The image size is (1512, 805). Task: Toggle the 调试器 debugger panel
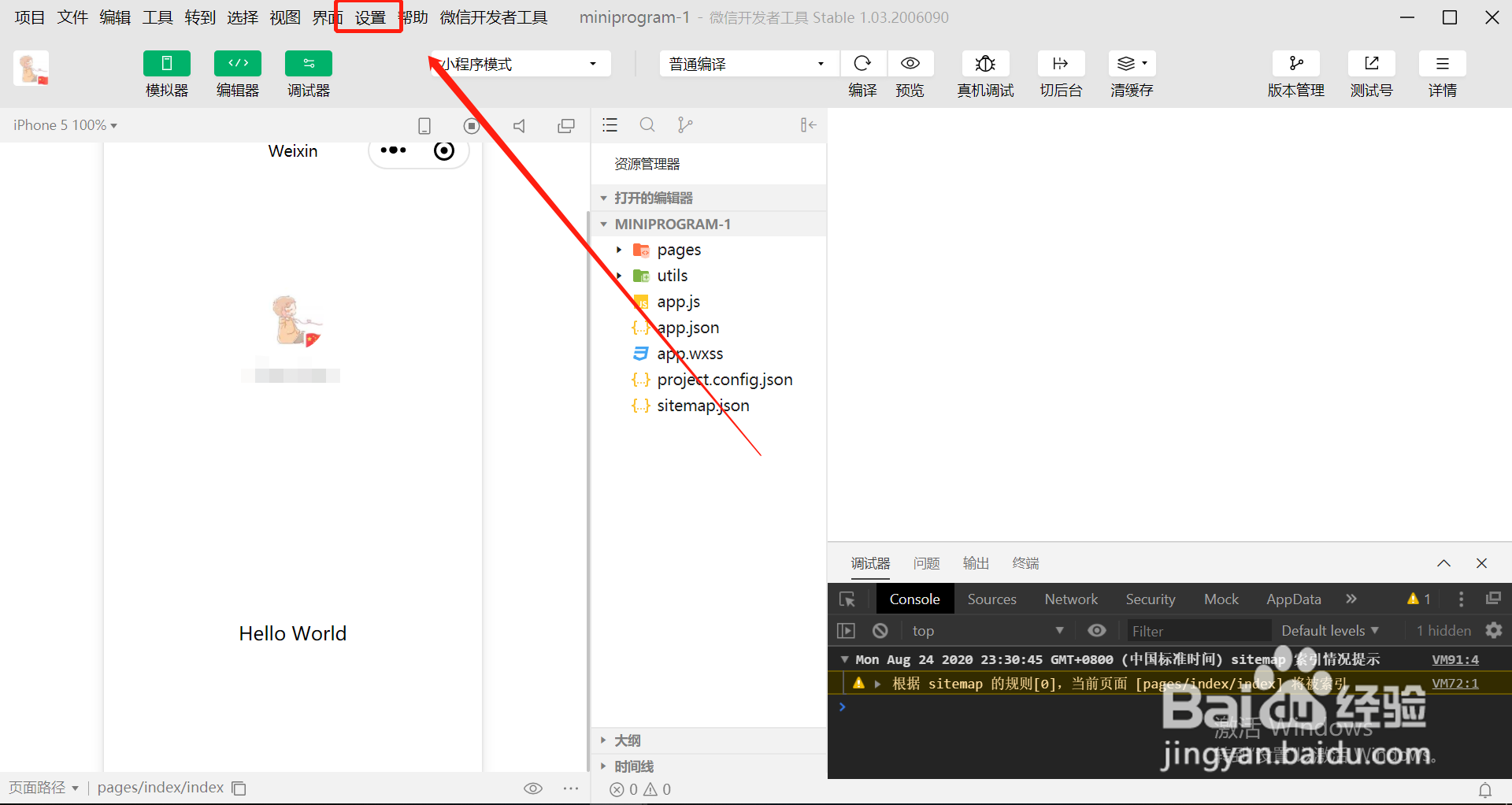pyautogui.click(x=309, y=64)
